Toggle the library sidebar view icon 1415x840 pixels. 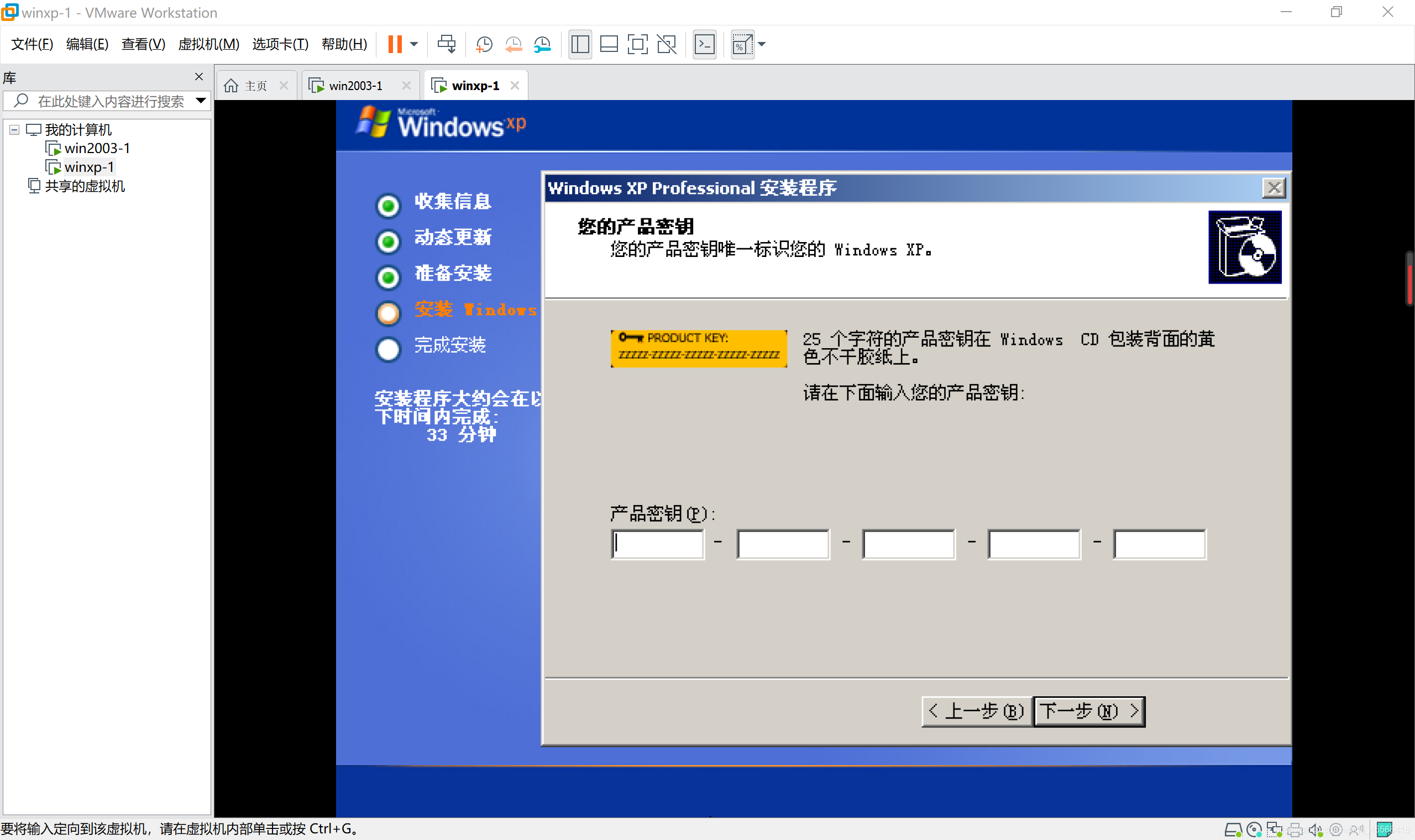pos(580,44)
